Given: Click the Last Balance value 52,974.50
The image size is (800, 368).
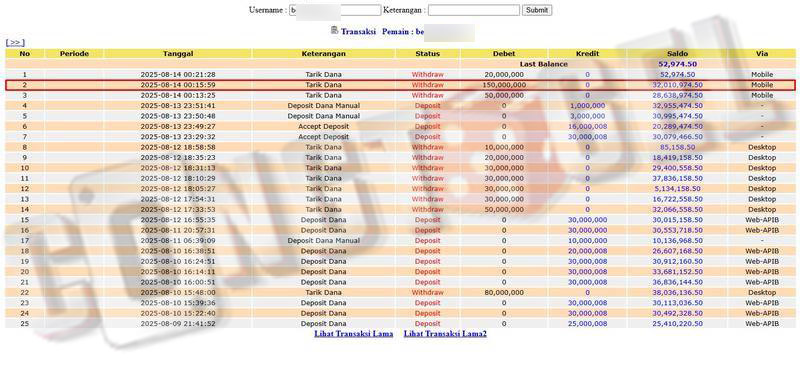Looking at the screenshot, I should (678, 64).
